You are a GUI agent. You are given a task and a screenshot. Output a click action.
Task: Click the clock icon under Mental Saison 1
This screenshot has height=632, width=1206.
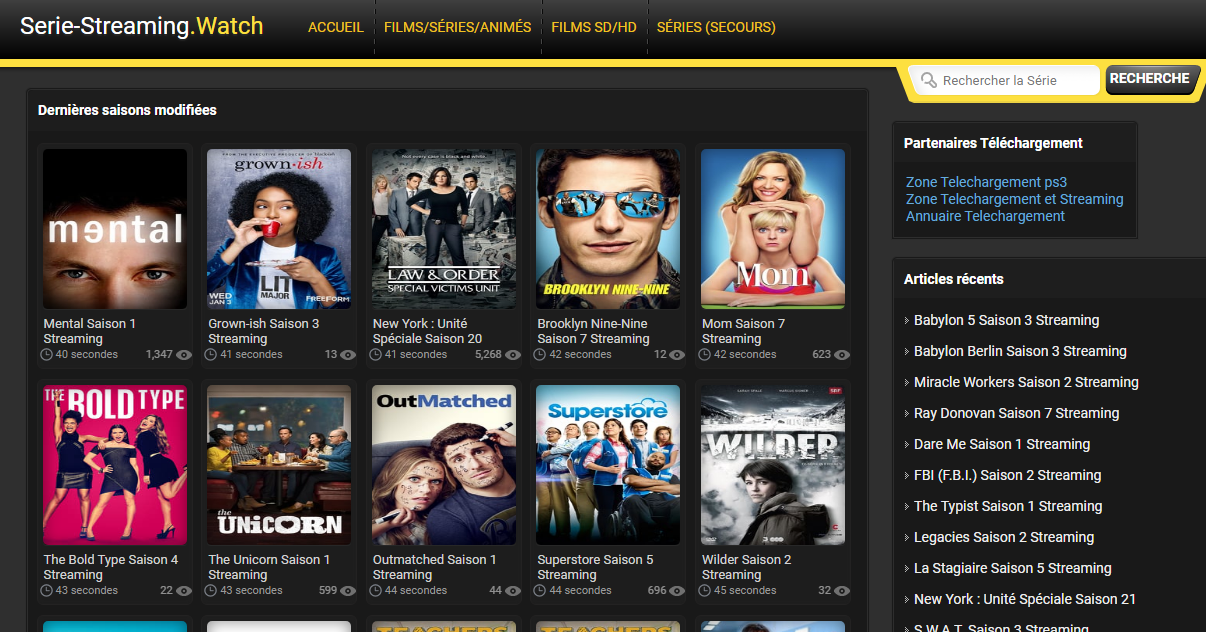[47, 355]
